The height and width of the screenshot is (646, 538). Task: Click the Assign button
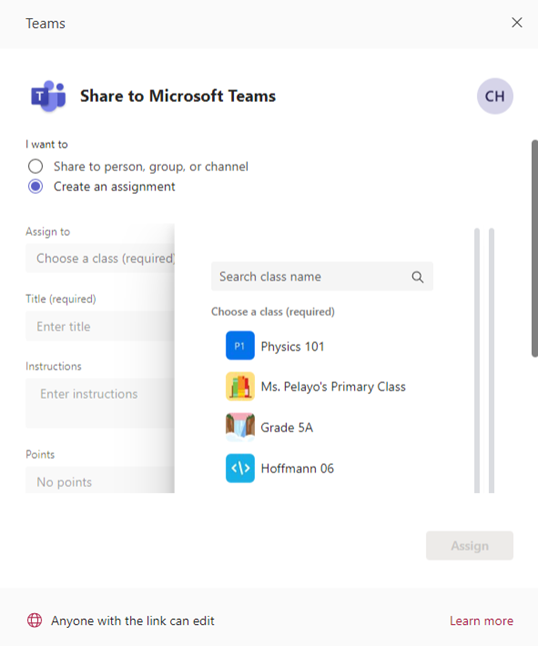470,545
